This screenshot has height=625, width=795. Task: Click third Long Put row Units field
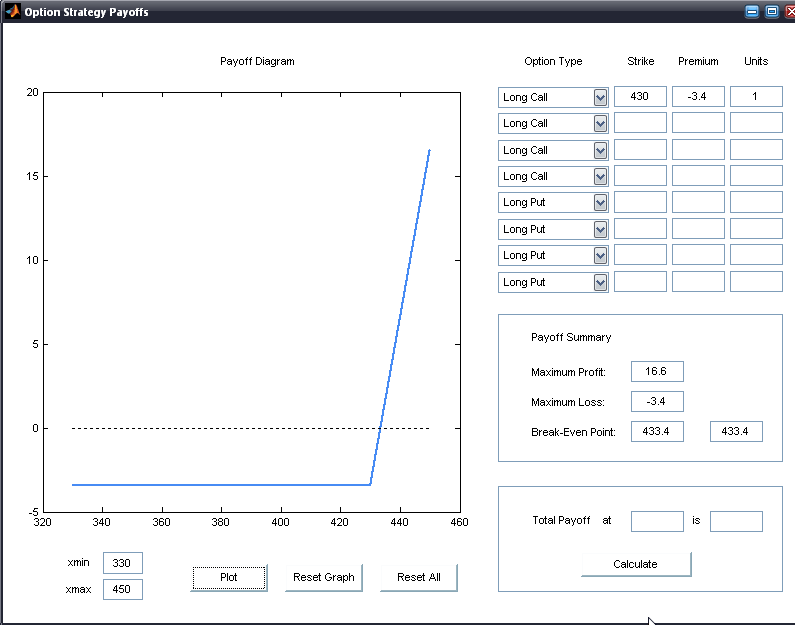(756, 254)
